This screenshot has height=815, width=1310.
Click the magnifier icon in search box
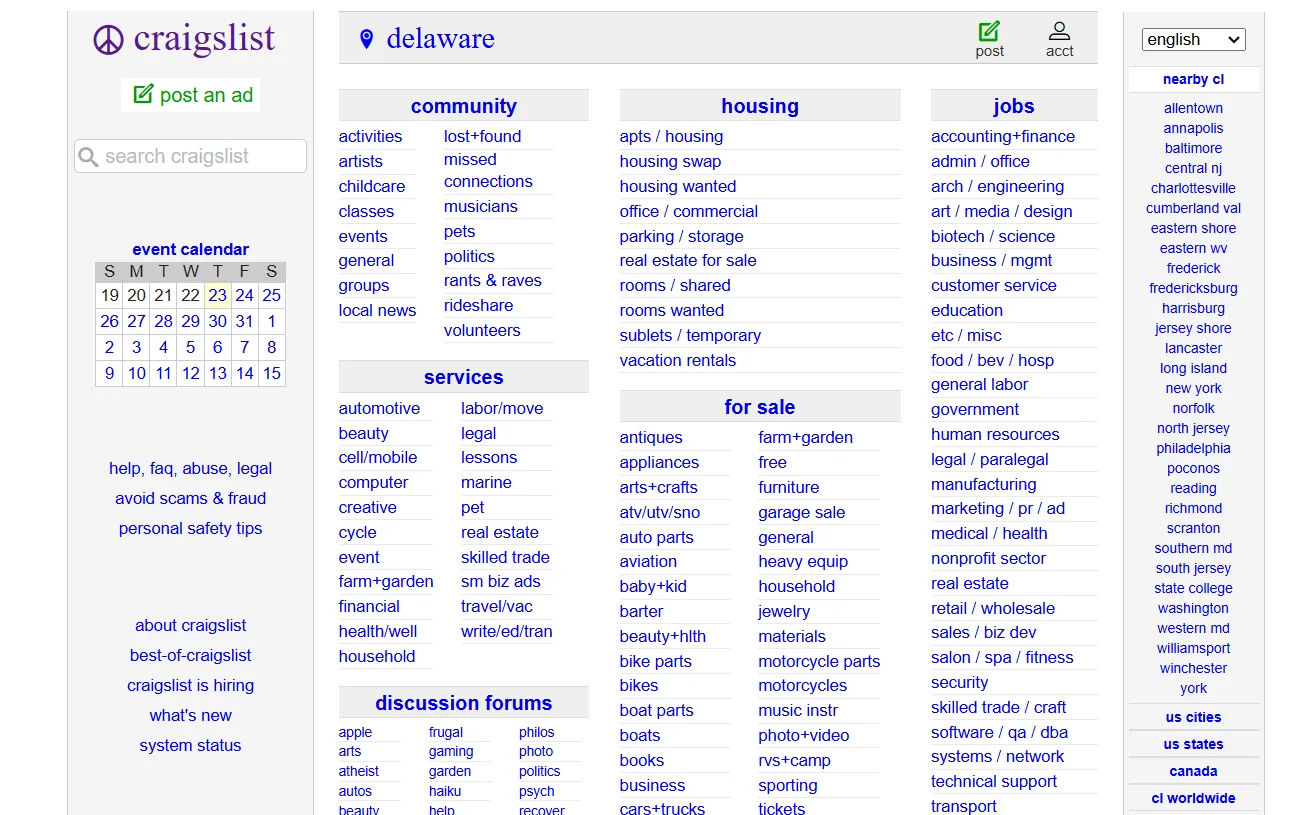tap(89, 157)
